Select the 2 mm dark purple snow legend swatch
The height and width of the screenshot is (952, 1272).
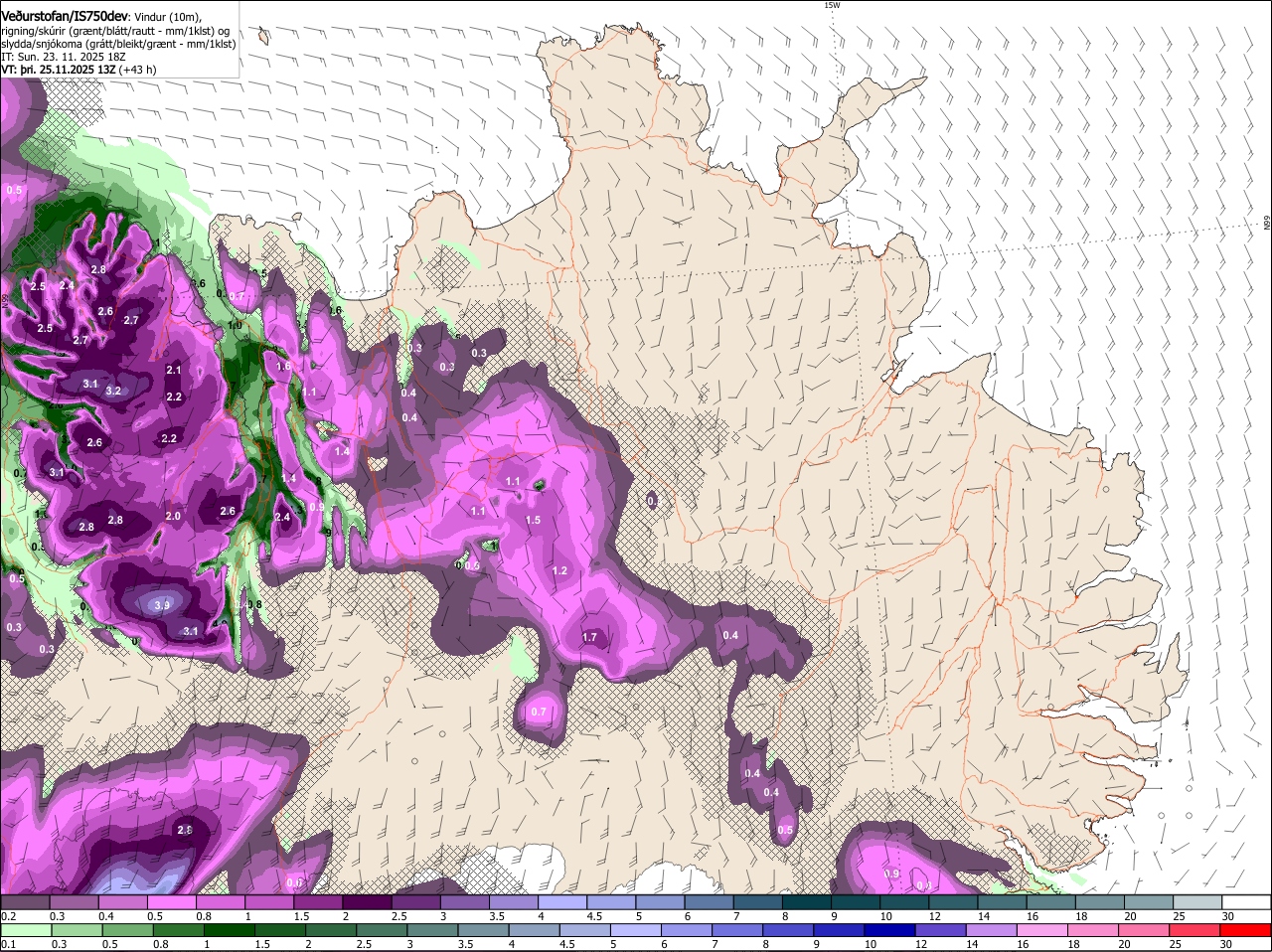point(367,901)
